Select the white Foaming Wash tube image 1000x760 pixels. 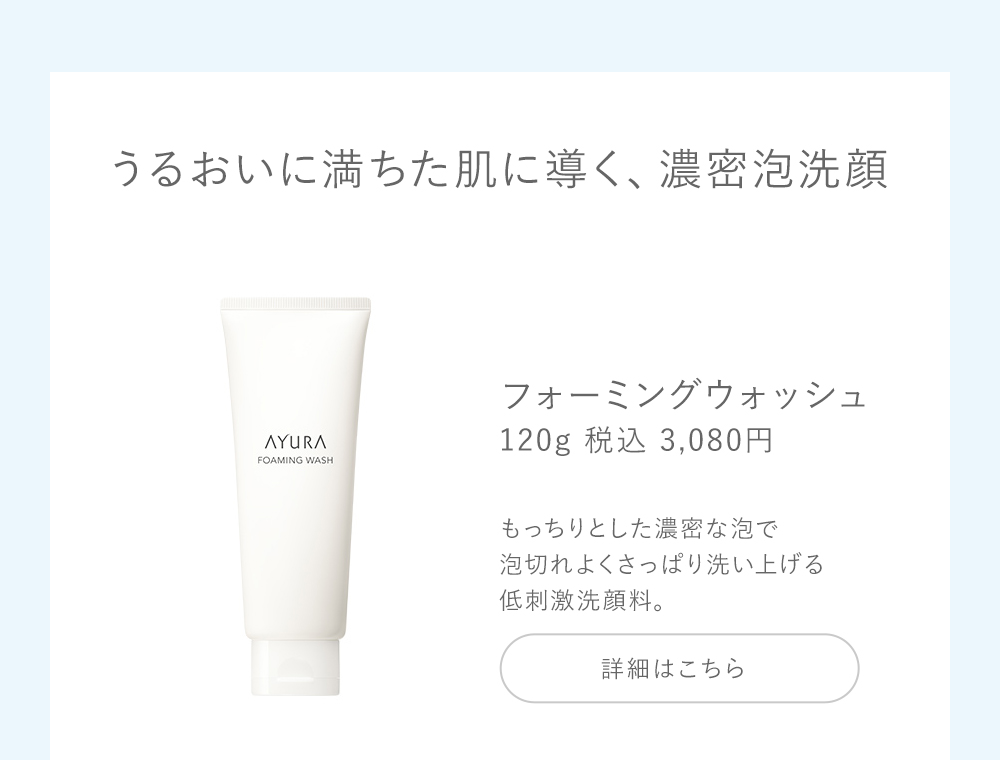296,497
